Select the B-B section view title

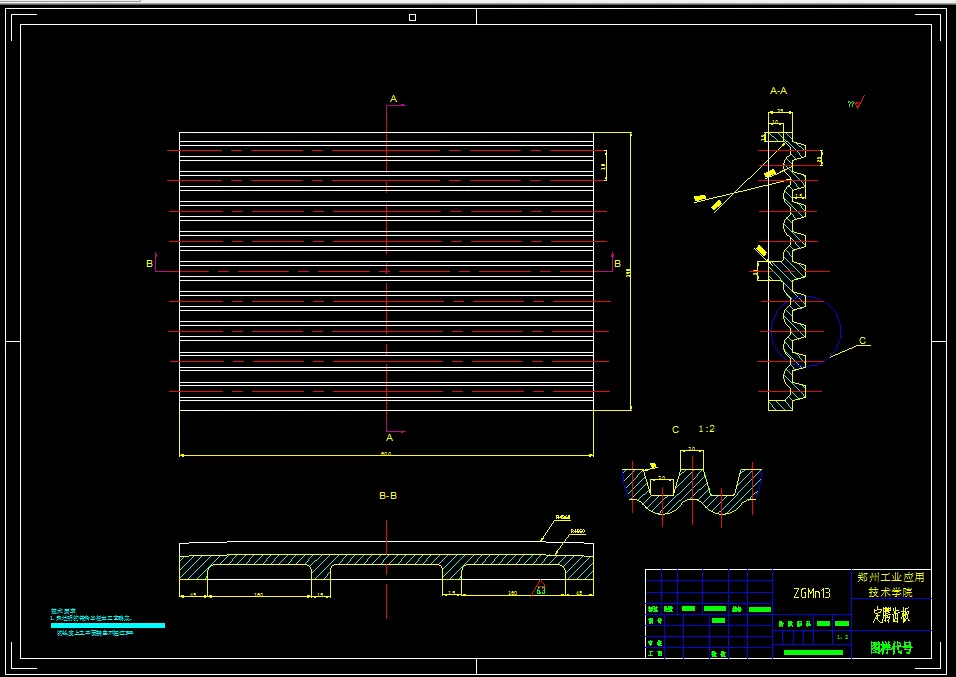click(x=388, y=496)
